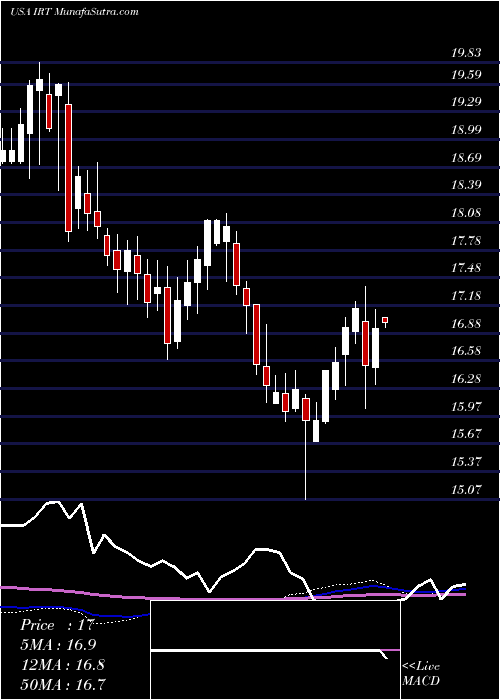Click the 17.48 price axis label
The height and width of the screenshot is (700, 500).
(466, 268)
